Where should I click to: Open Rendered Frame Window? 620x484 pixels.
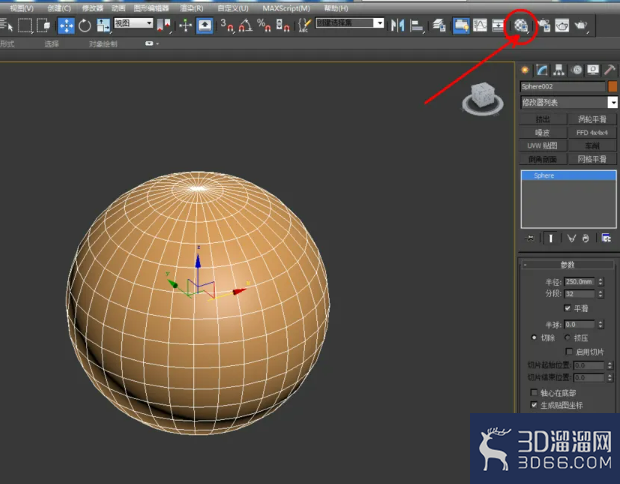(562, 26)
